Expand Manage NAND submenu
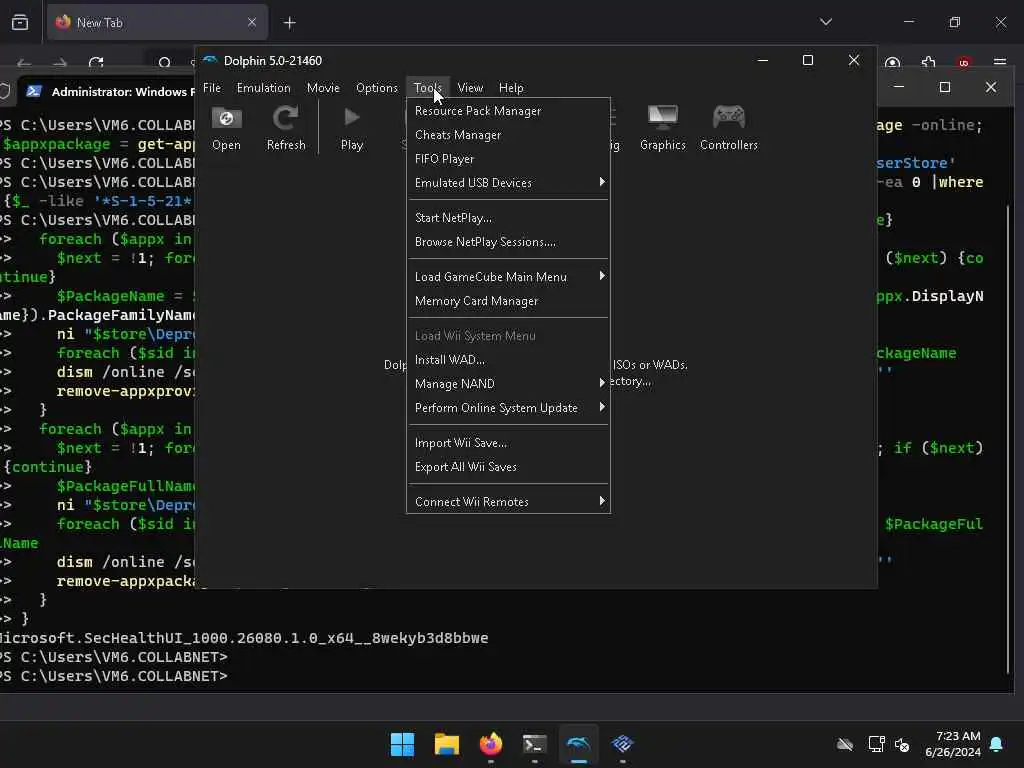Screen dimensions: 1024x768 tap(508, 384)
